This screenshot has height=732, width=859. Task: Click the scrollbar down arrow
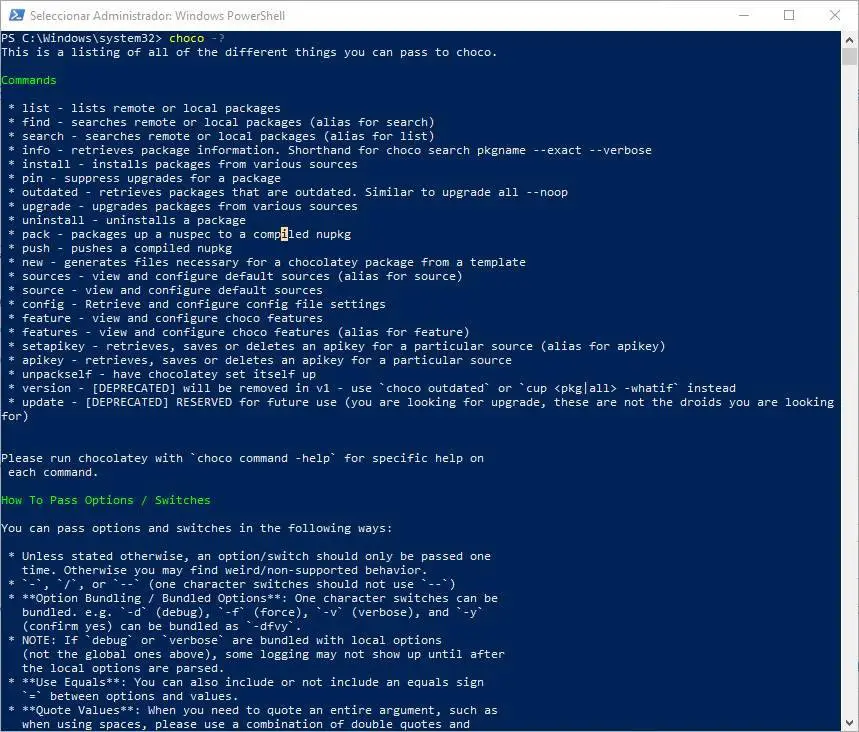click(x=849, y=723)
